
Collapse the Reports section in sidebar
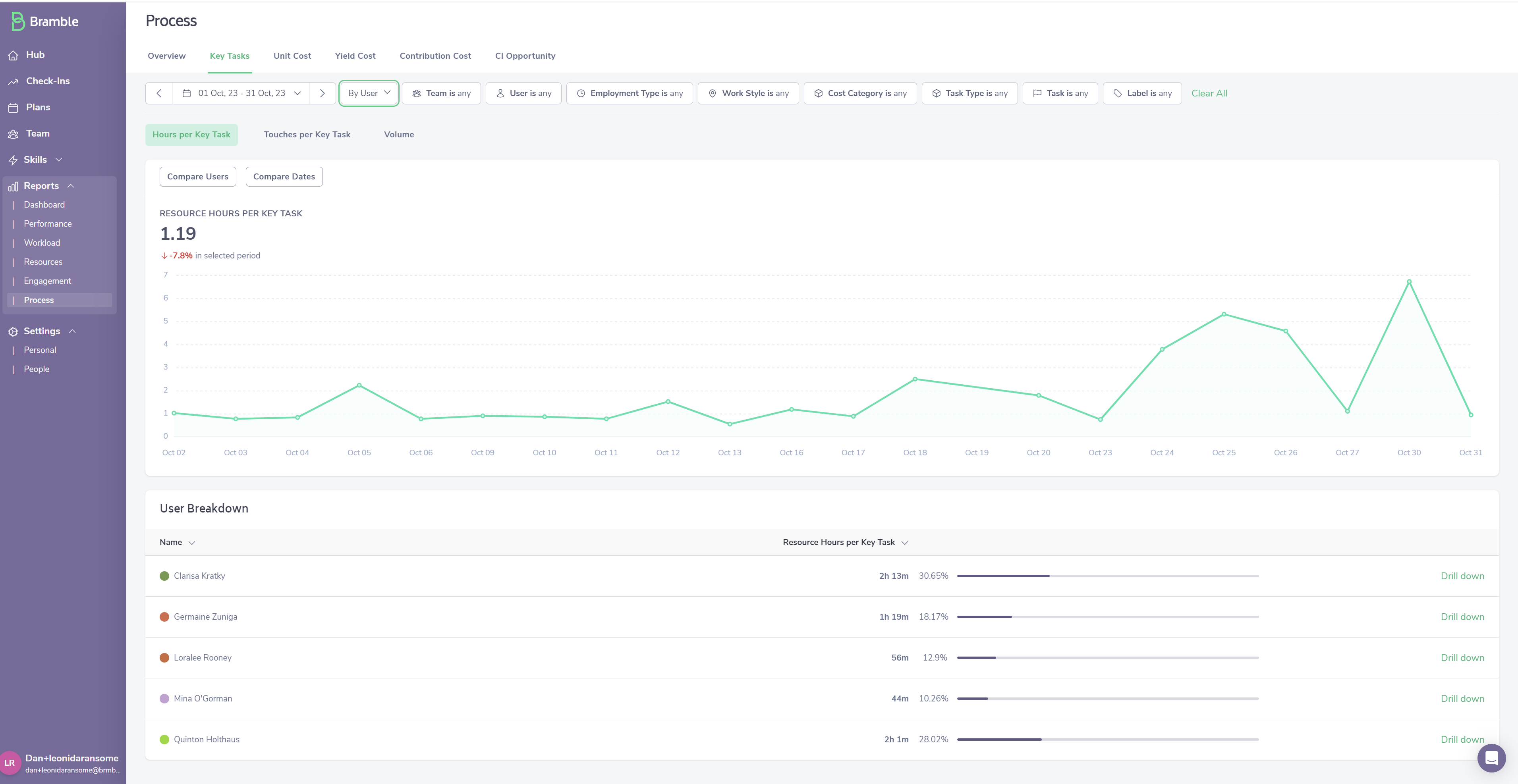tap(71, 186)
